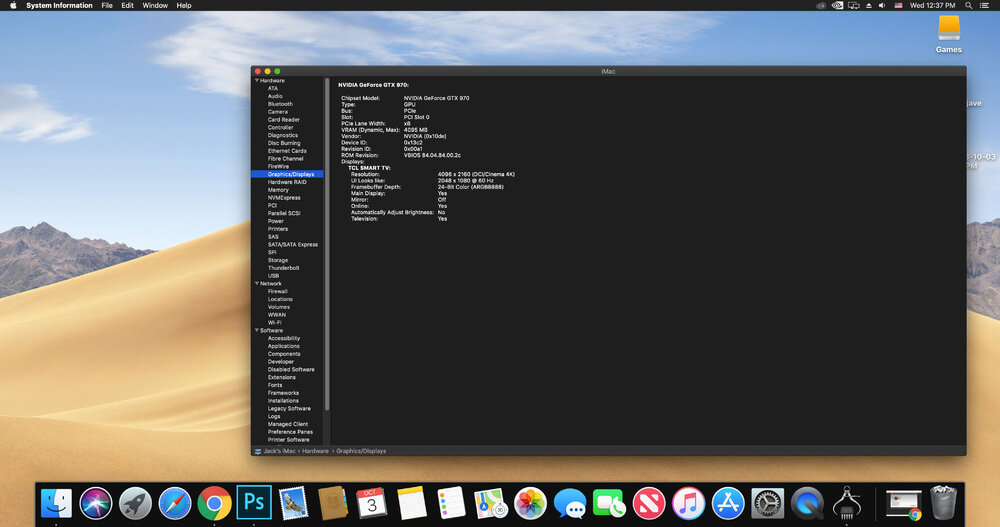The width and height of the screenshot is (1000, 527).
Task: Collapse the Hardware section
Action: [x=256, y=80]
